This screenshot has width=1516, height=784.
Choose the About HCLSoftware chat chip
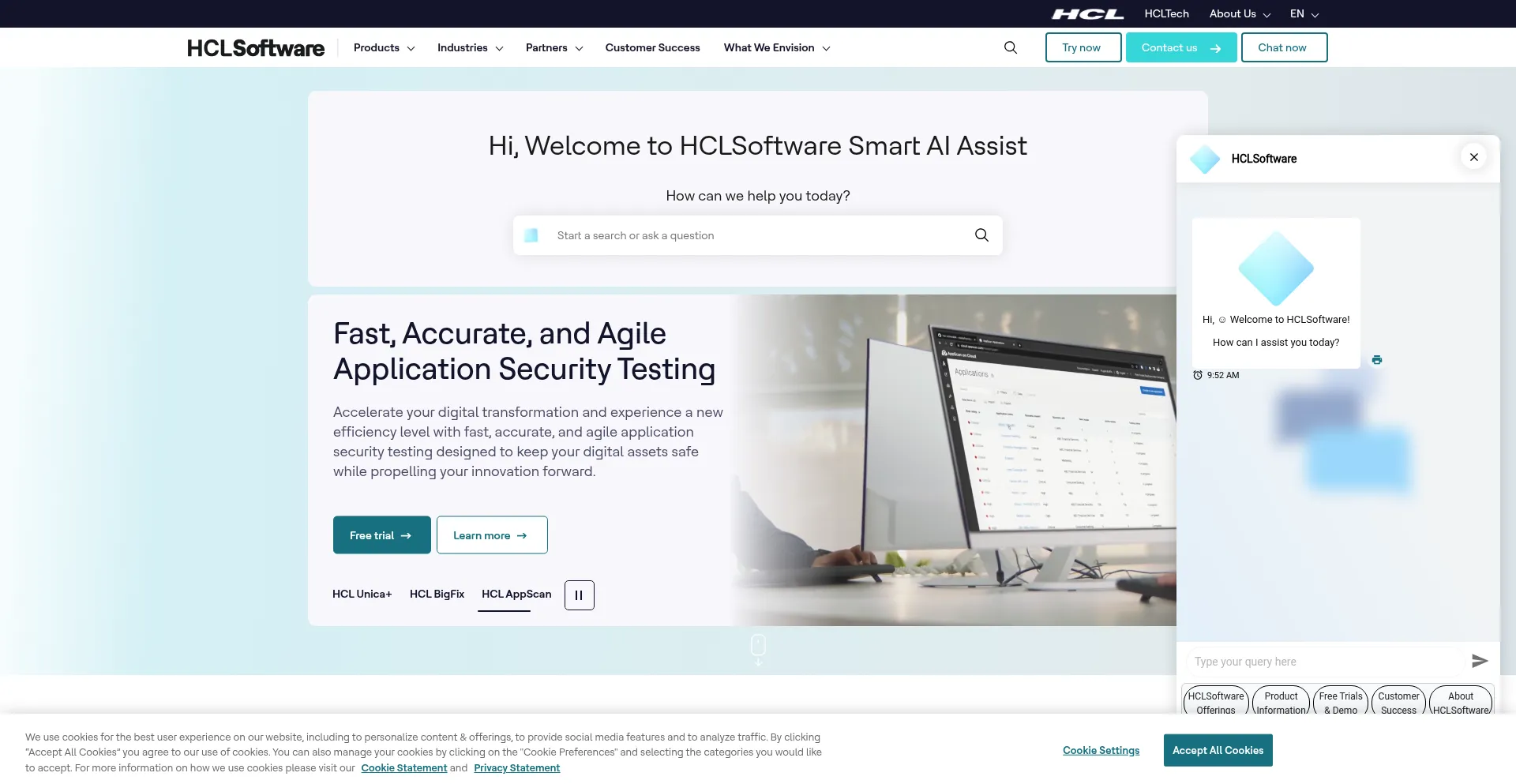coord(1461,702)
